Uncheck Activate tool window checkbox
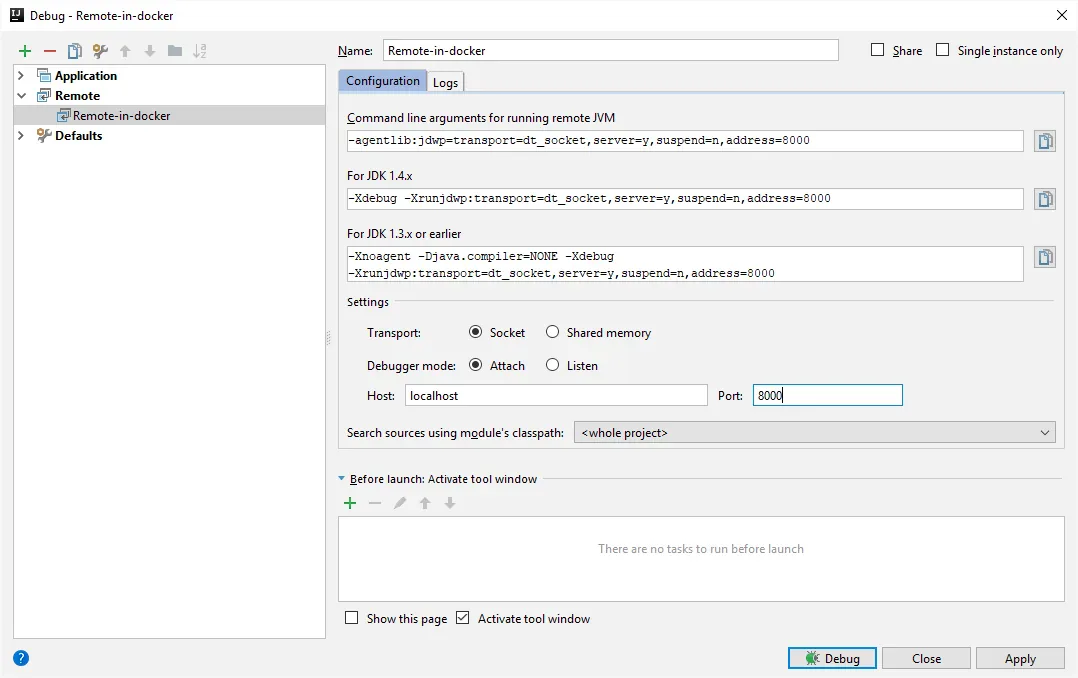The width and height of the screenshot is (1078, 678). pyautogui.click(x=463, y=617)
